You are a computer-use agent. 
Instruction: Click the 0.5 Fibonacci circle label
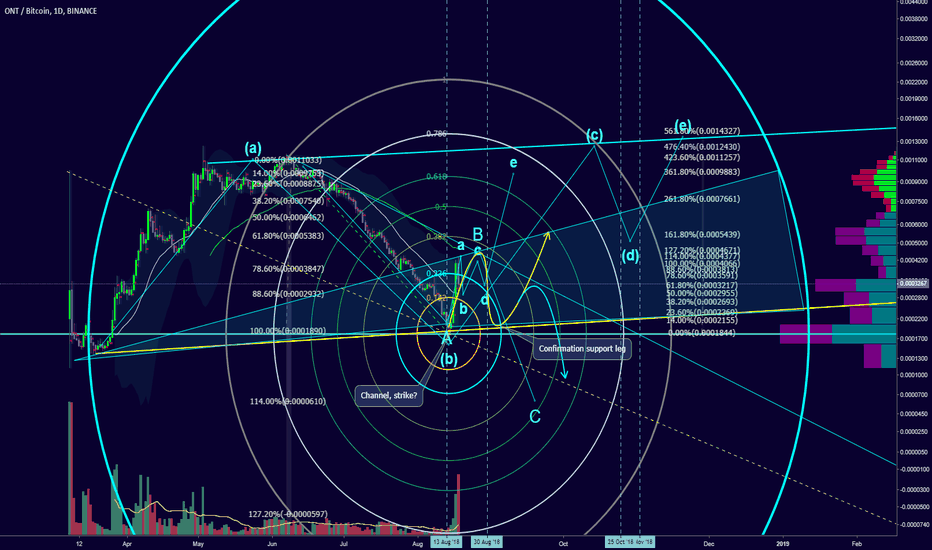coord(441,207)
